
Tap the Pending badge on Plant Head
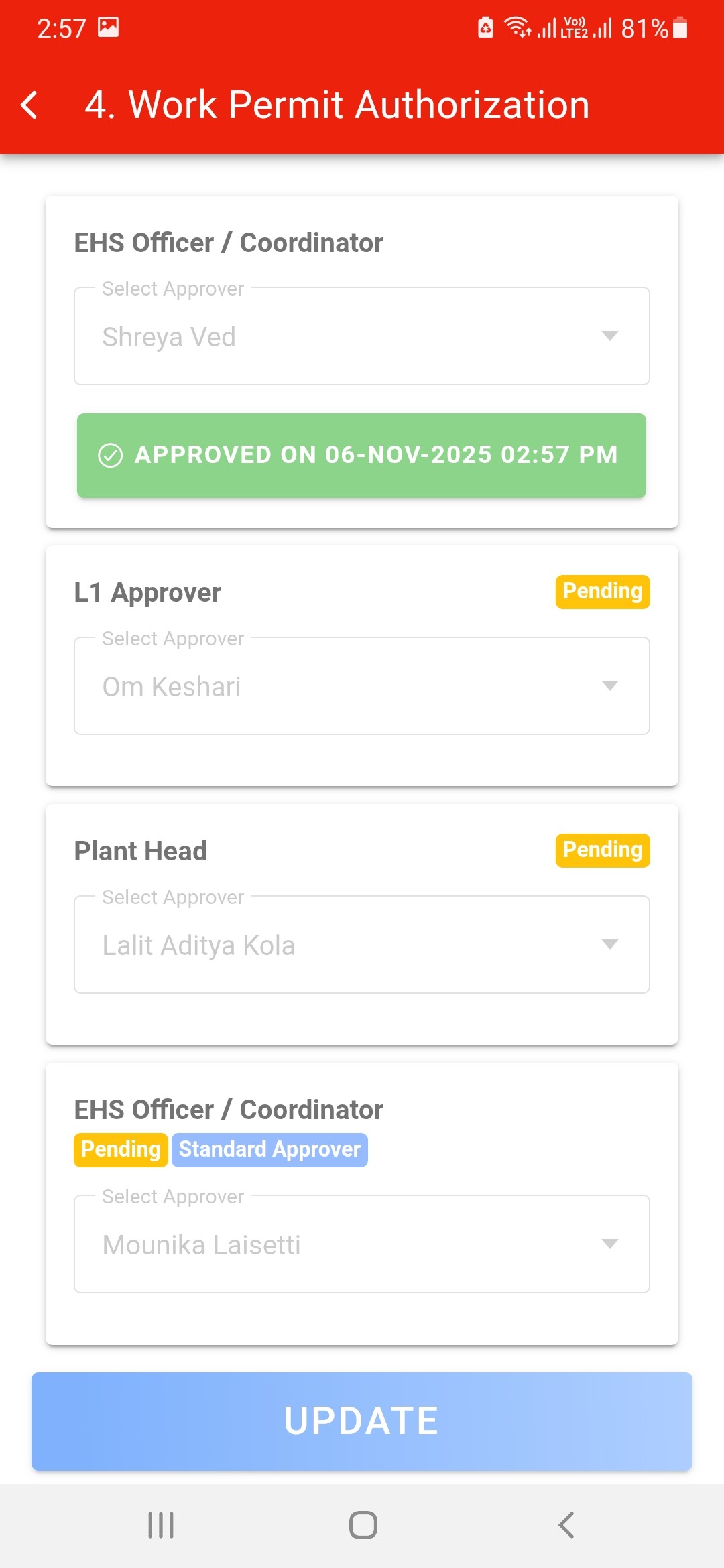coord(603,850)
